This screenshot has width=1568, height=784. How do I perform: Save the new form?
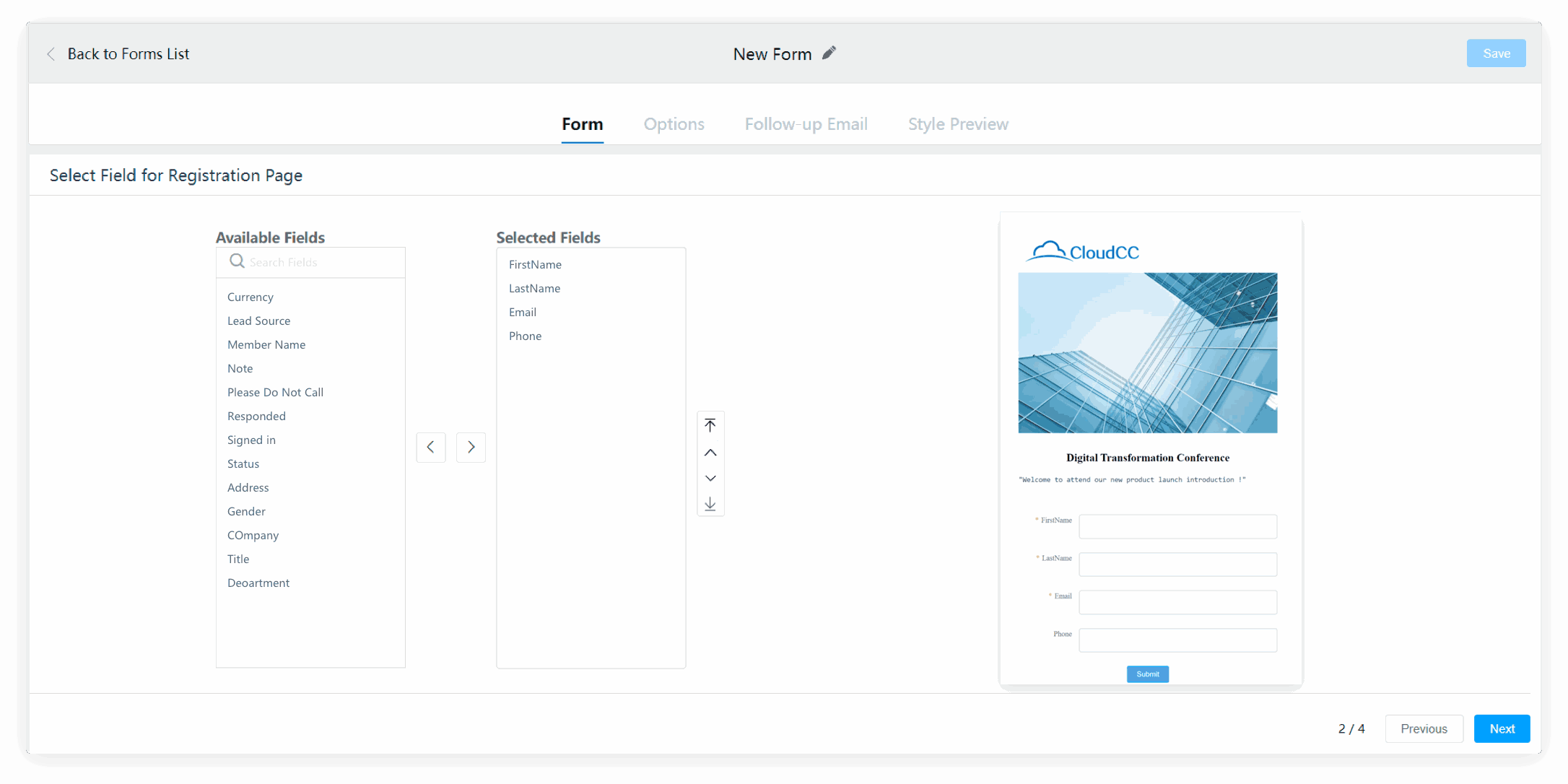(1496, 53)
